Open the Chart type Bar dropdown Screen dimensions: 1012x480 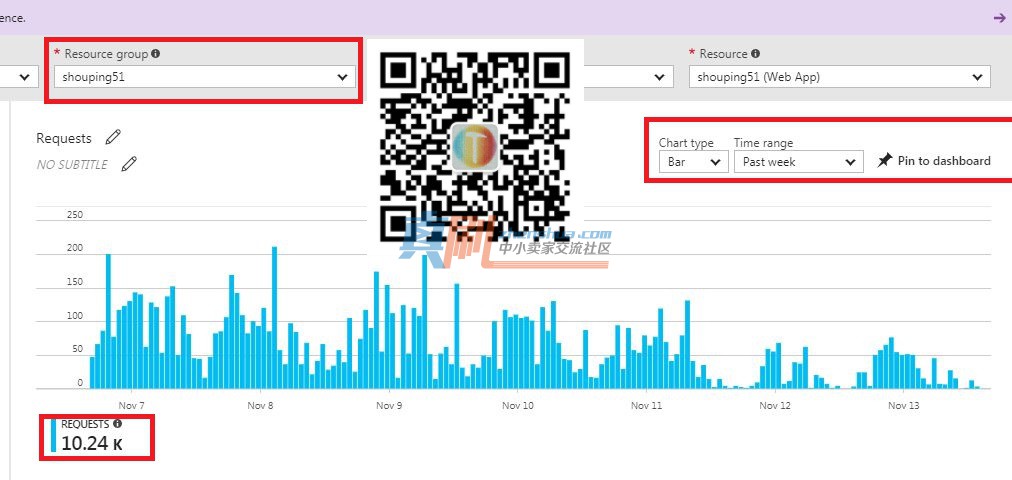point(693,161)
